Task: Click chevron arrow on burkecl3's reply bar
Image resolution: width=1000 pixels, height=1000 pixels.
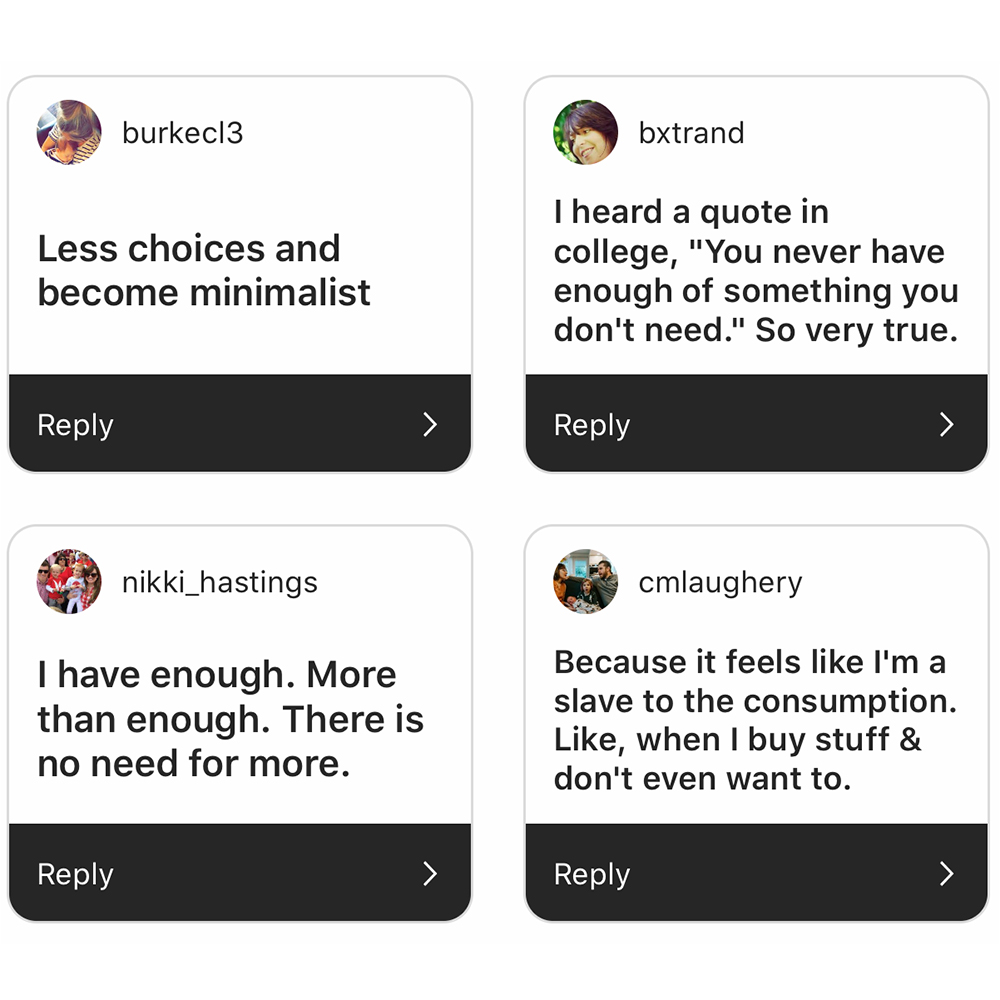Action: coord(430,424)
